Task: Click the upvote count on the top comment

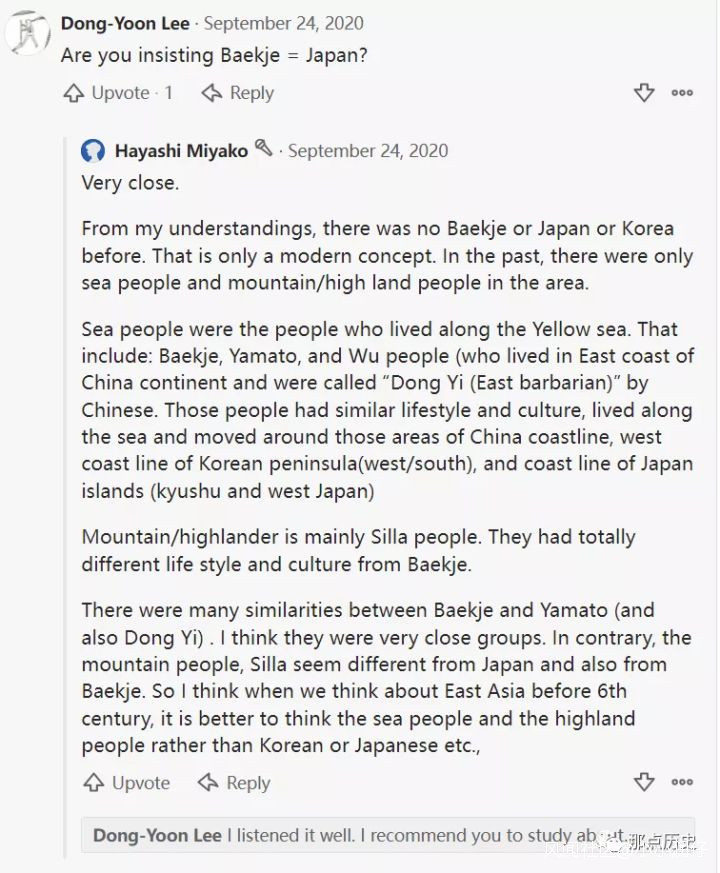Action: [x=169, y=93]
